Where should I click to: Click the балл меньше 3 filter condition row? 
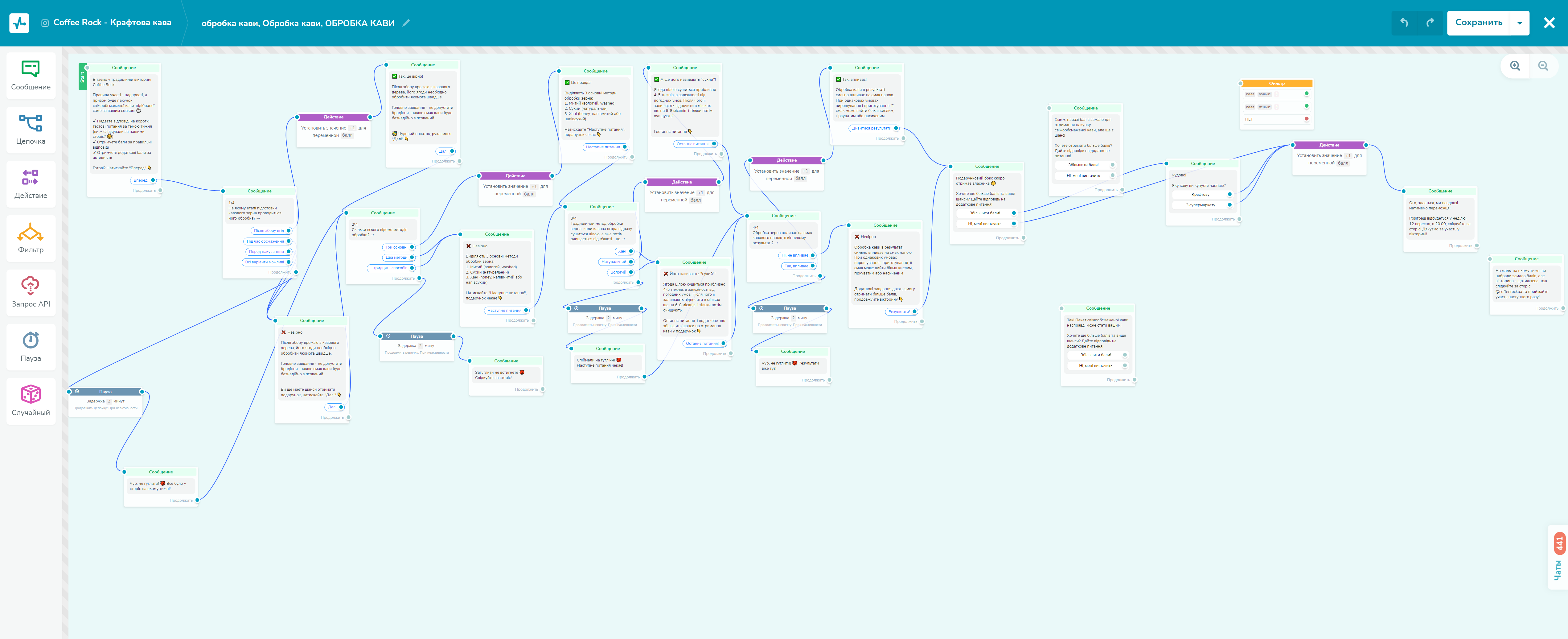click(1276, 107)
